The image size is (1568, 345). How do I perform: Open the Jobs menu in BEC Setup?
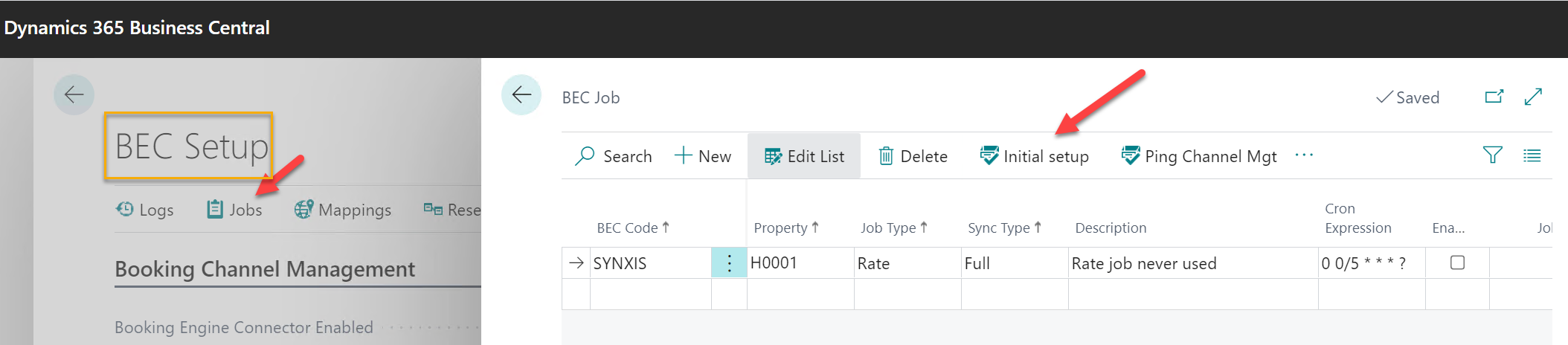coord(234,210)
